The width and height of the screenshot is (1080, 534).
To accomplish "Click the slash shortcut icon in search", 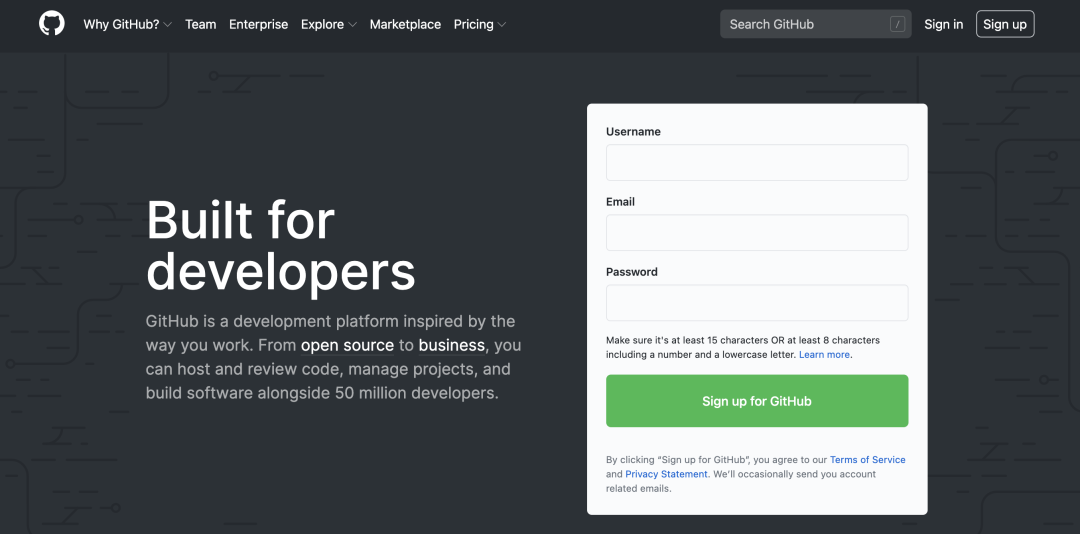I will tap(897, 24).
